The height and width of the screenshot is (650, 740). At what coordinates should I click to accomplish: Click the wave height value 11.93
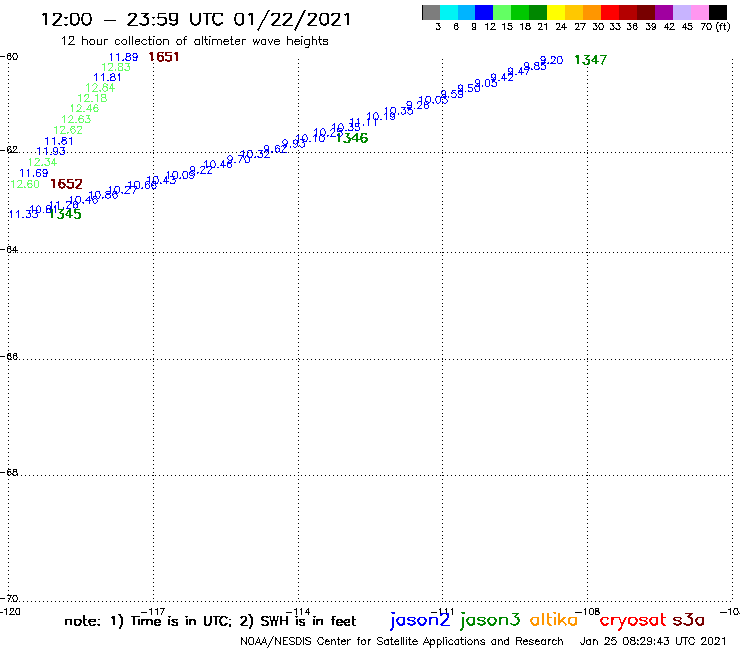click(50, 151)
